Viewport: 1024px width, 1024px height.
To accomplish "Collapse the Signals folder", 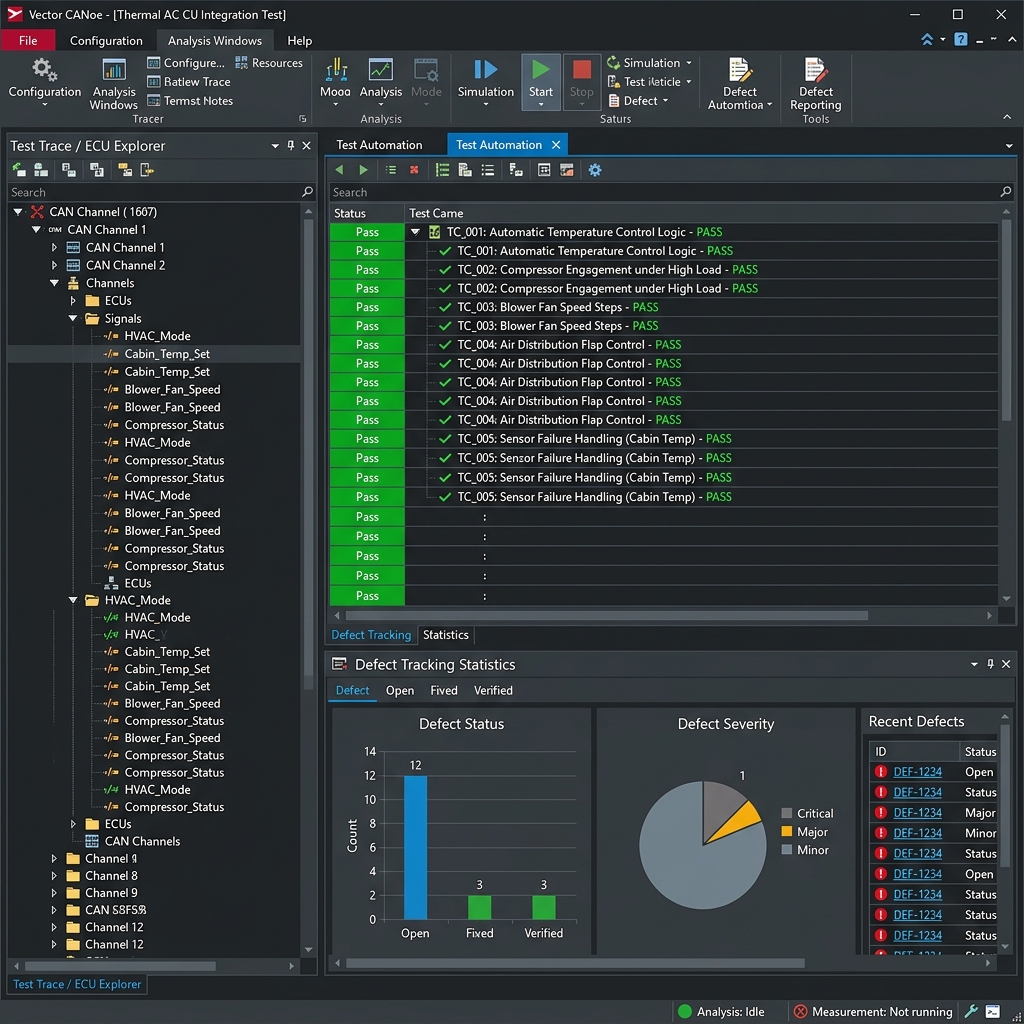I will 73,318.
